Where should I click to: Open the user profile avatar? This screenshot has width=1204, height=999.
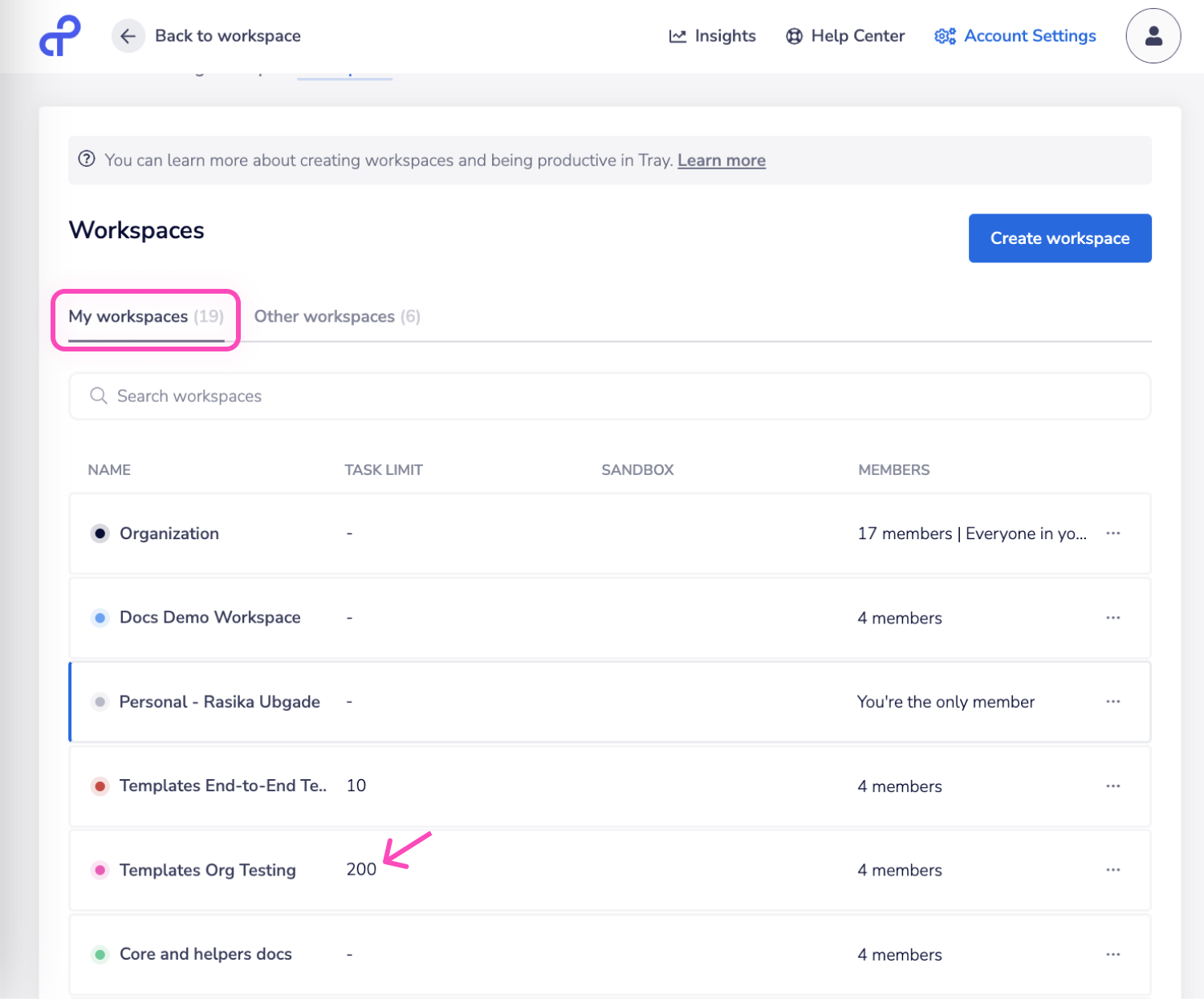coord(1153,36)
